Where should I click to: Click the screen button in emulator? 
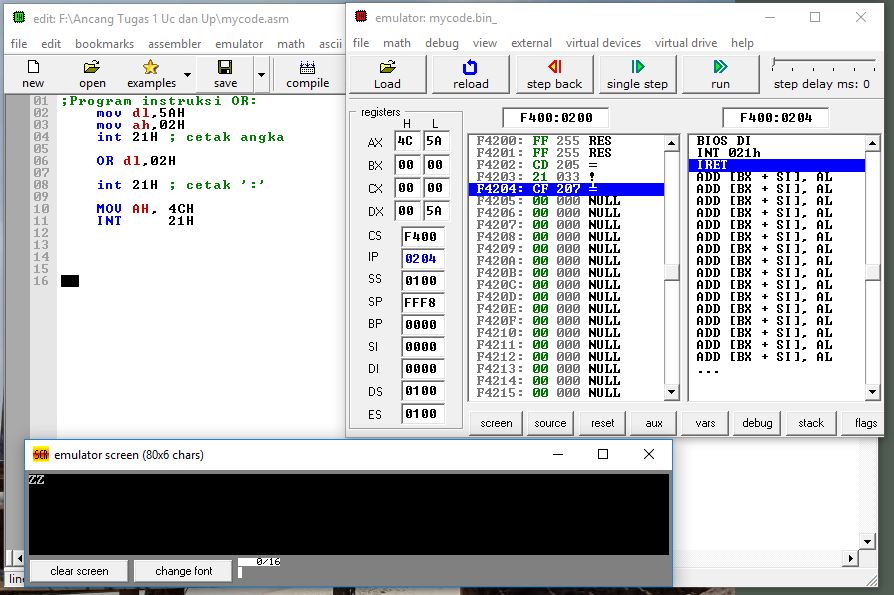[496, 423]
